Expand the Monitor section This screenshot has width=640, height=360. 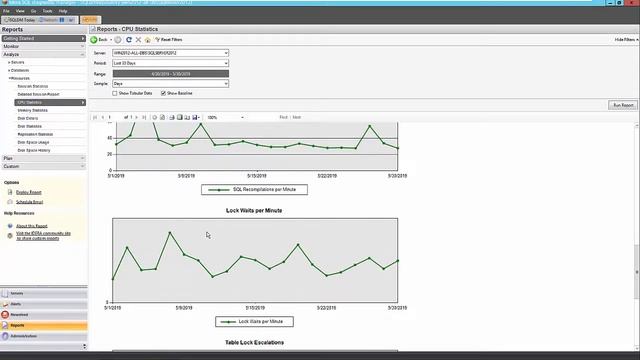coord(43,47)
